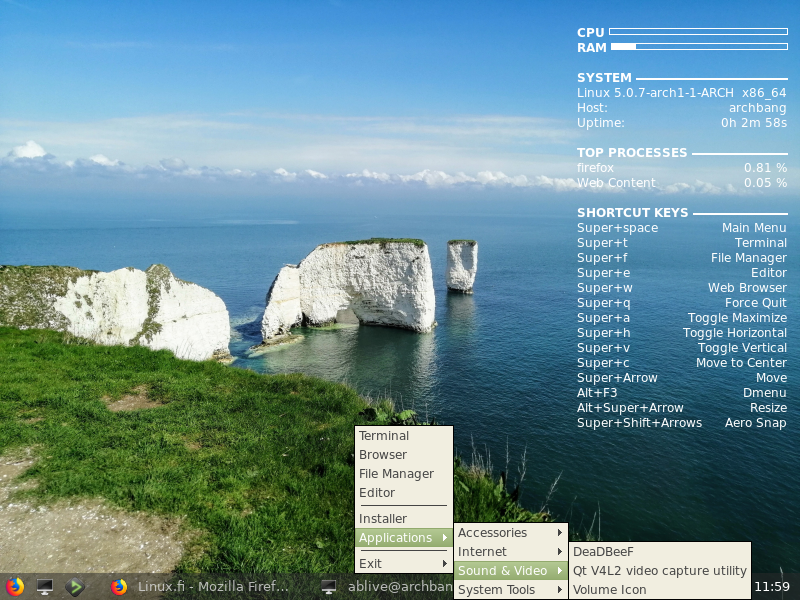Click the clock showing 11:59
The image size is (800, 600).
tap(772, 587)
